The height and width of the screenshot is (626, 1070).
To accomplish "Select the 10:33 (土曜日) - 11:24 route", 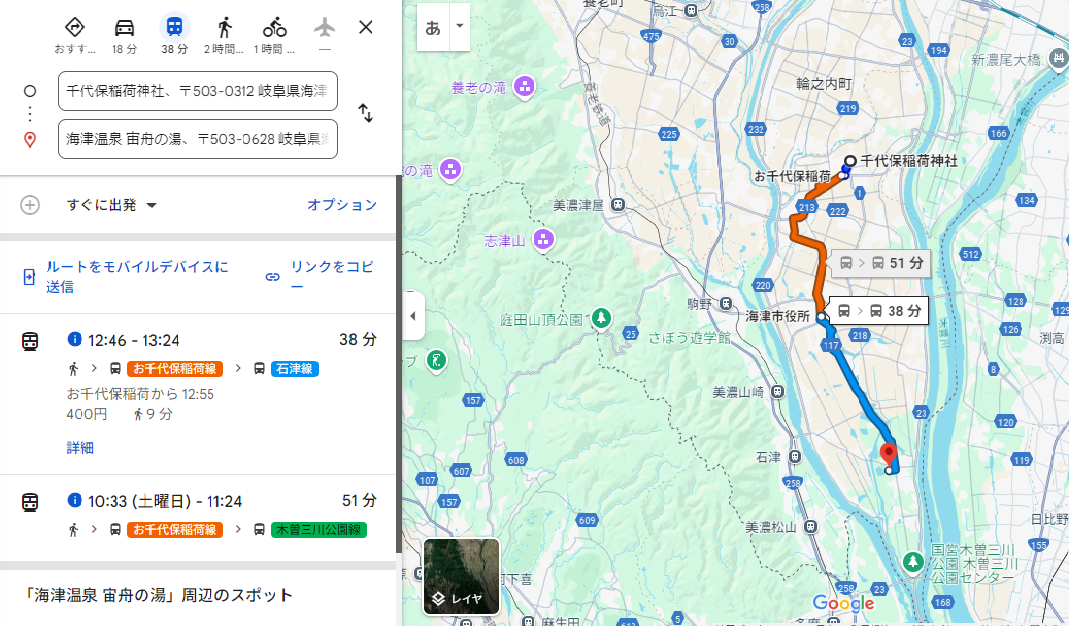I will click(x=198, y=518).
